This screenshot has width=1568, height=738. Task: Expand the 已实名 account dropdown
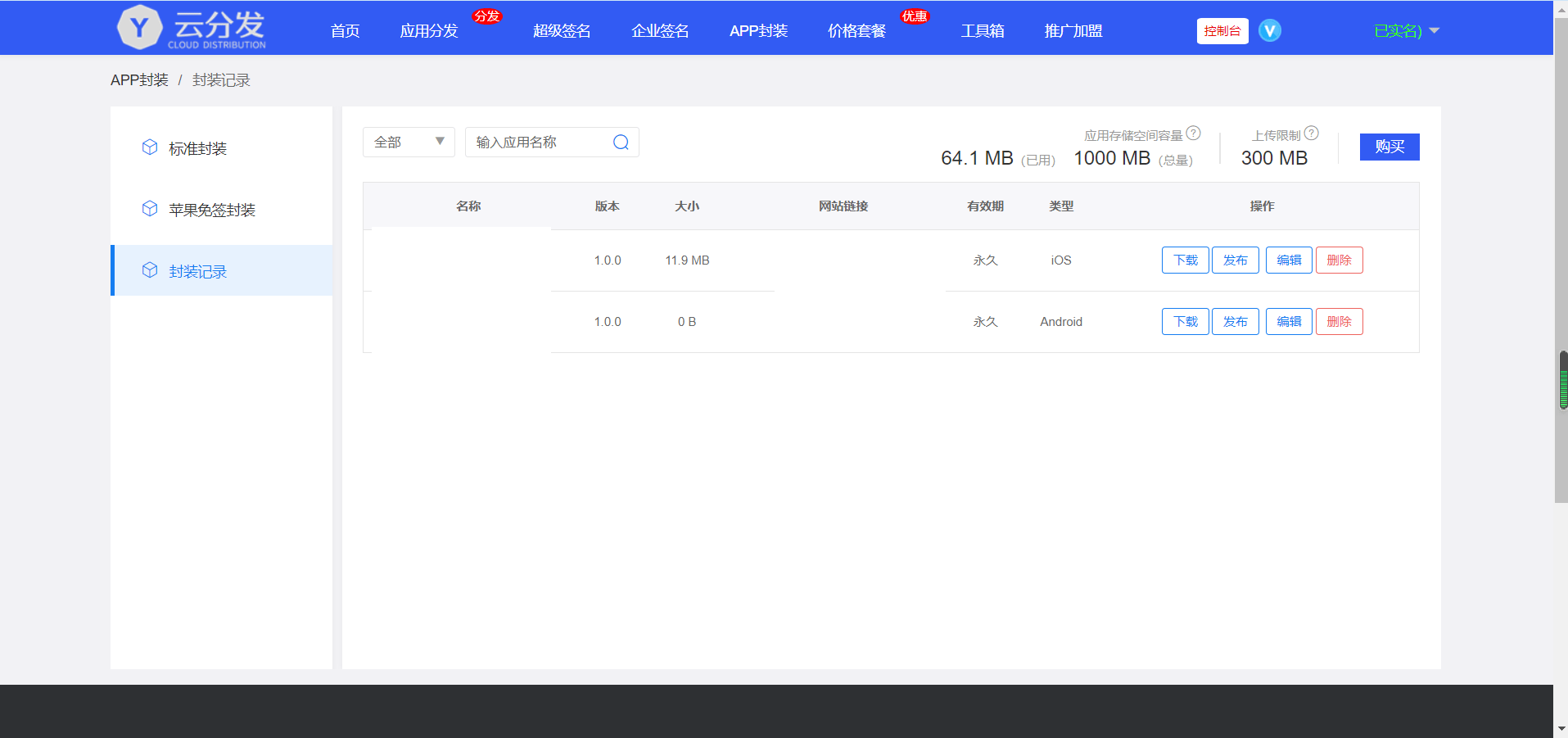1404,30
